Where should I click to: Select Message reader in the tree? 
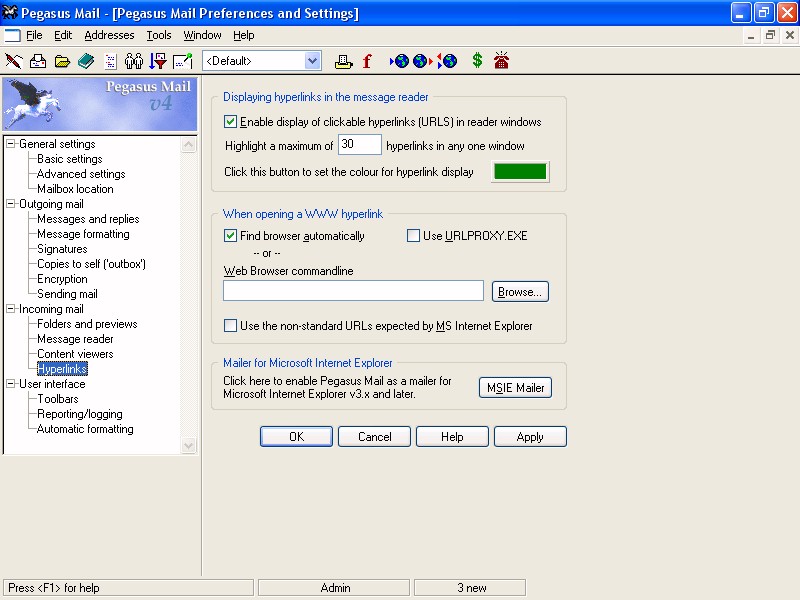click(x=76, y=339)
